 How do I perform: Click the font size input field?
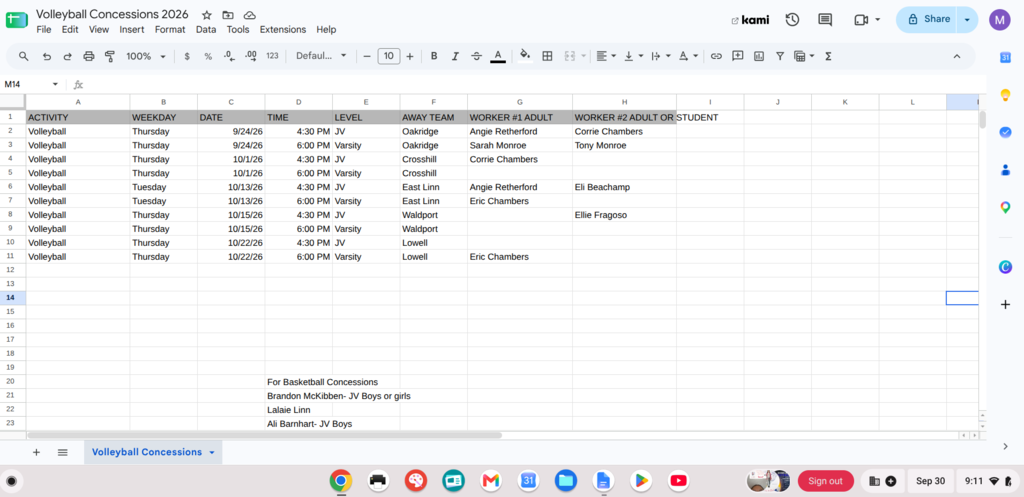pyautogui.click(x=389, y=56)
